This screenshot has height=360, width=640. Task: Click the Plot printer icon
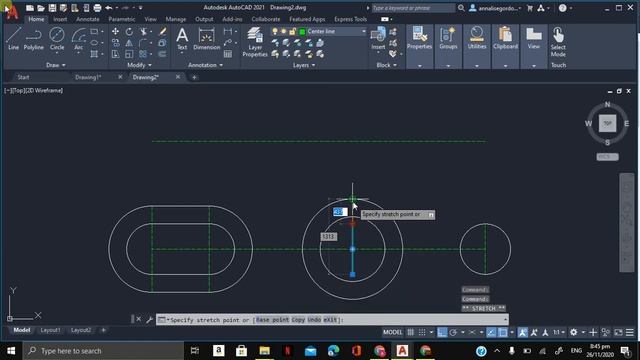pos(97,8)
